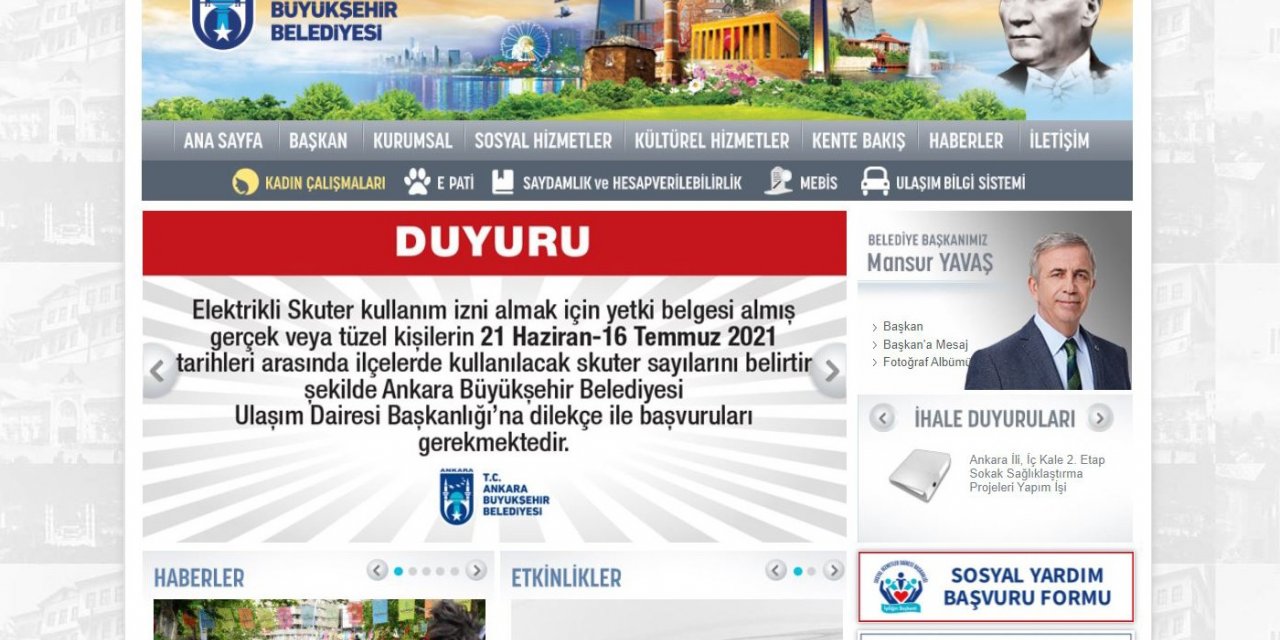Click the MEBIS icon
Screen dimensions: 1280x640
pos(778,181)
